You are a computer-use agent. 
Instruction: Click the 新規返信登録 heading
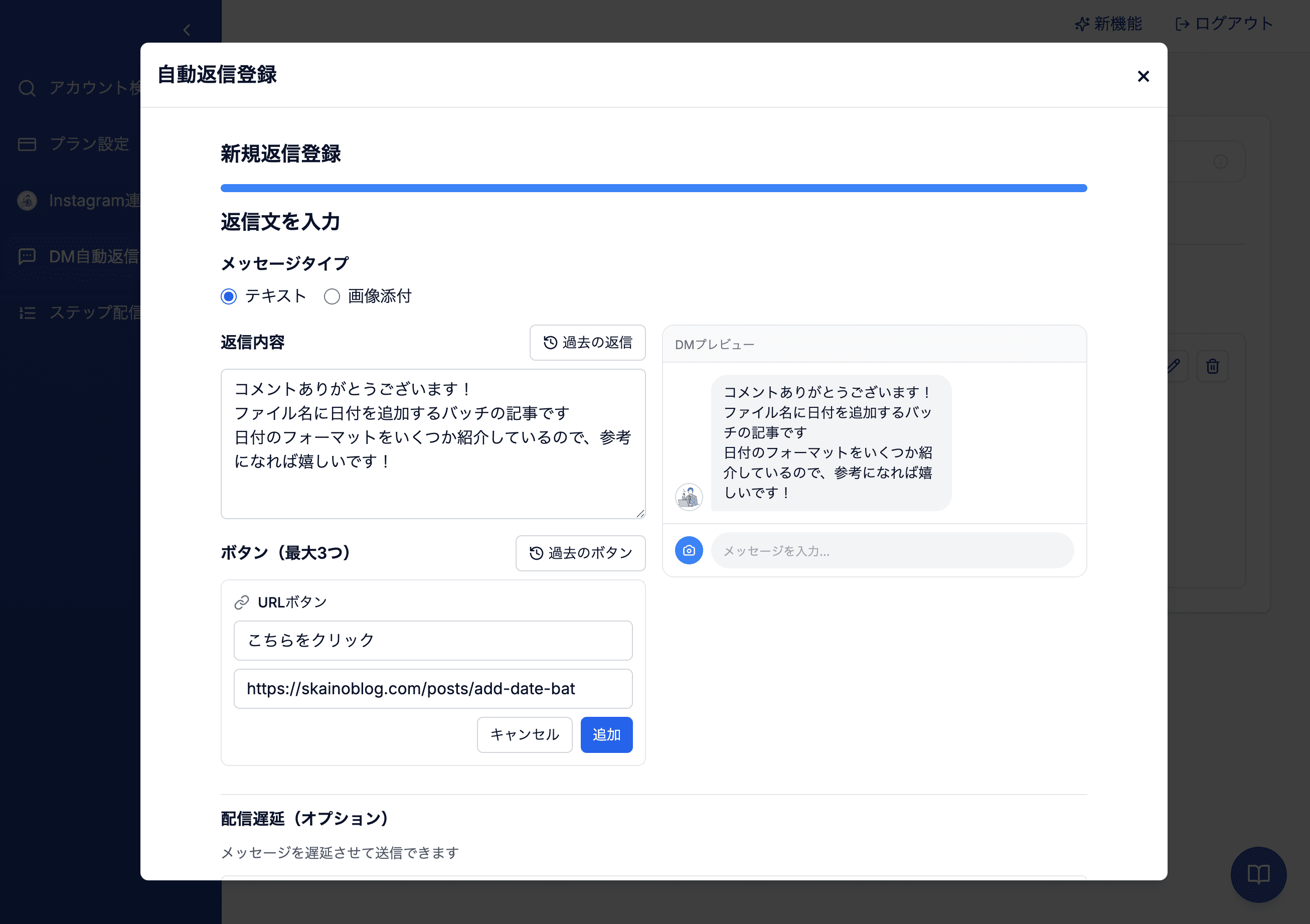click(281, 153)
